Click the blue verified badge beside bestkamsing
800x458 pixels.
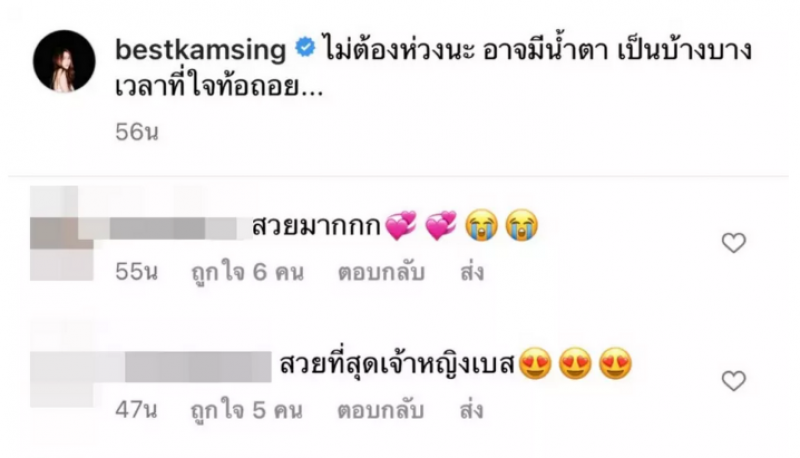tap(305, 48)
